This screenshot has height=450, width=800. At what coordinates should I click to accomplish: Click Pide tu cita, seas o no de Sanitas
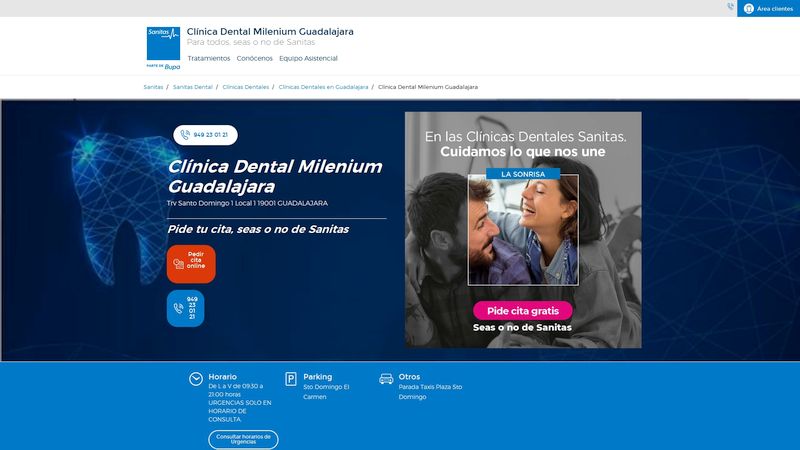click(x=258, y=230)
